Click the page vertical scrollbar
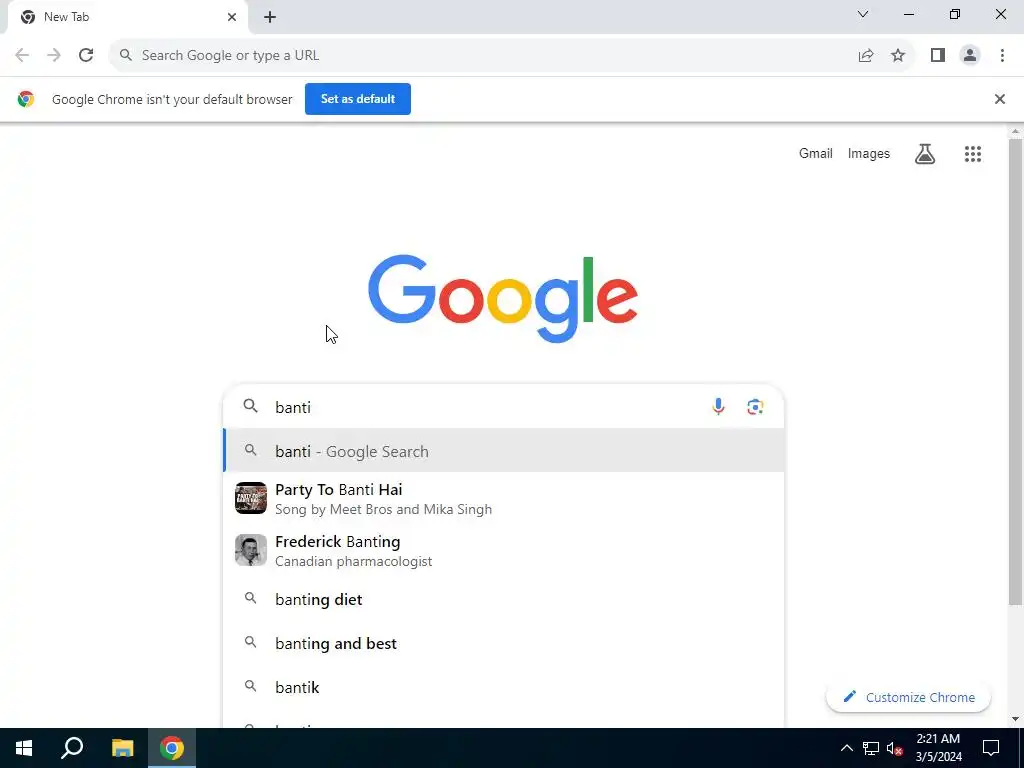 point(1015,372)
